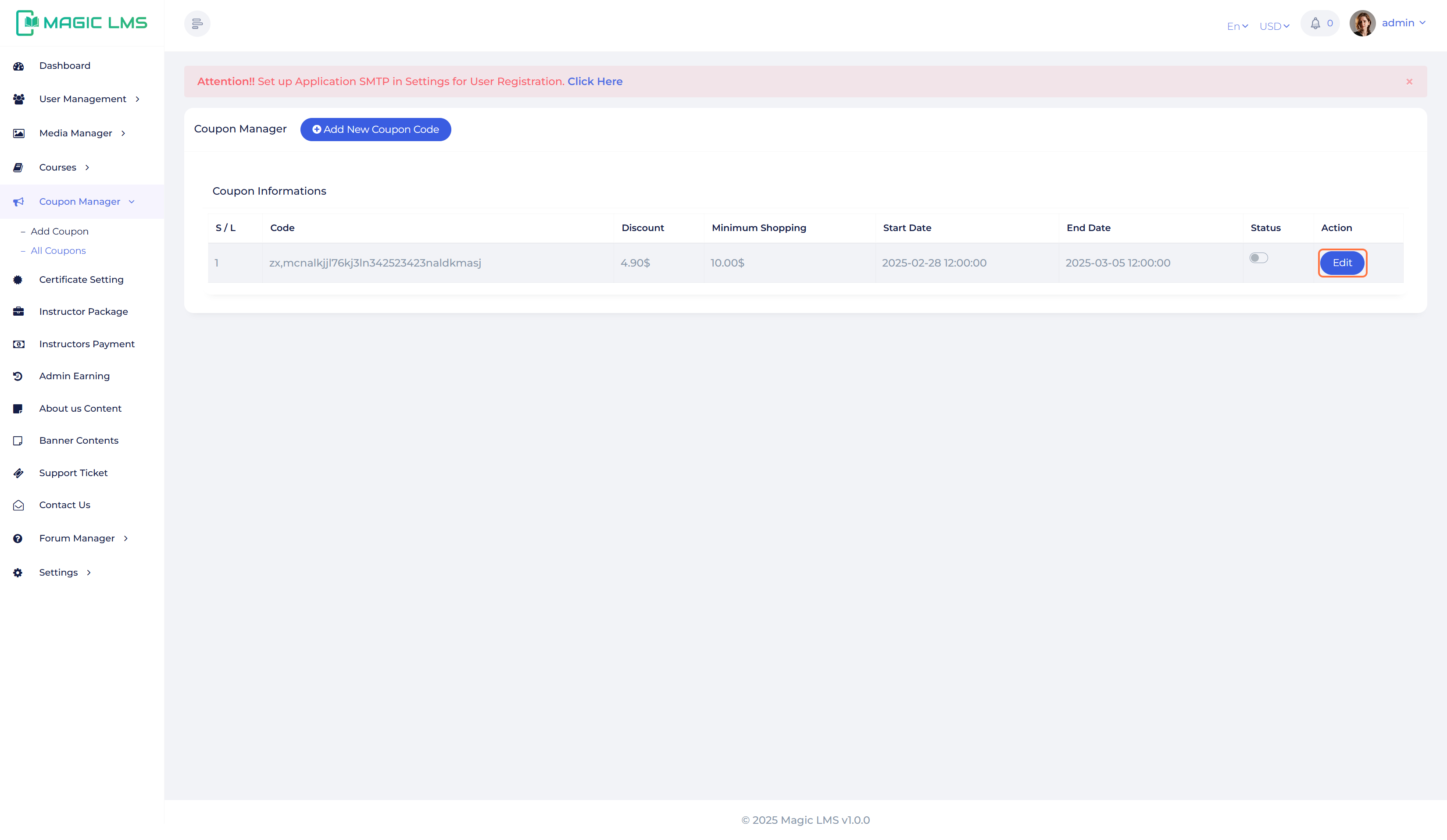Click the Instructor Package briefcase icon
The height and width of the screenshot is (840, 1447).
click(18, 312)
